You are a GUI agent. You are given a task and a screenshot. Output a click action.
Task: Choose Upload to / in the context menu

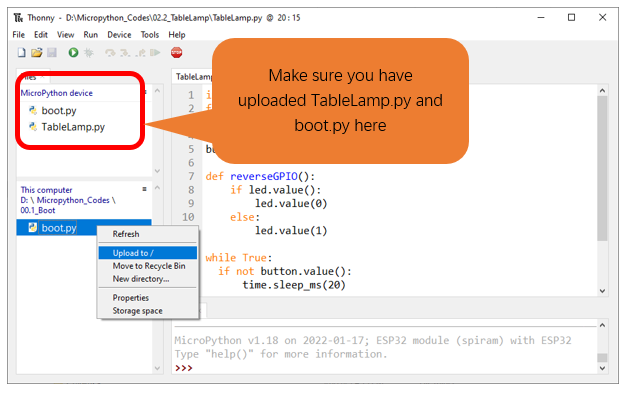148,253
